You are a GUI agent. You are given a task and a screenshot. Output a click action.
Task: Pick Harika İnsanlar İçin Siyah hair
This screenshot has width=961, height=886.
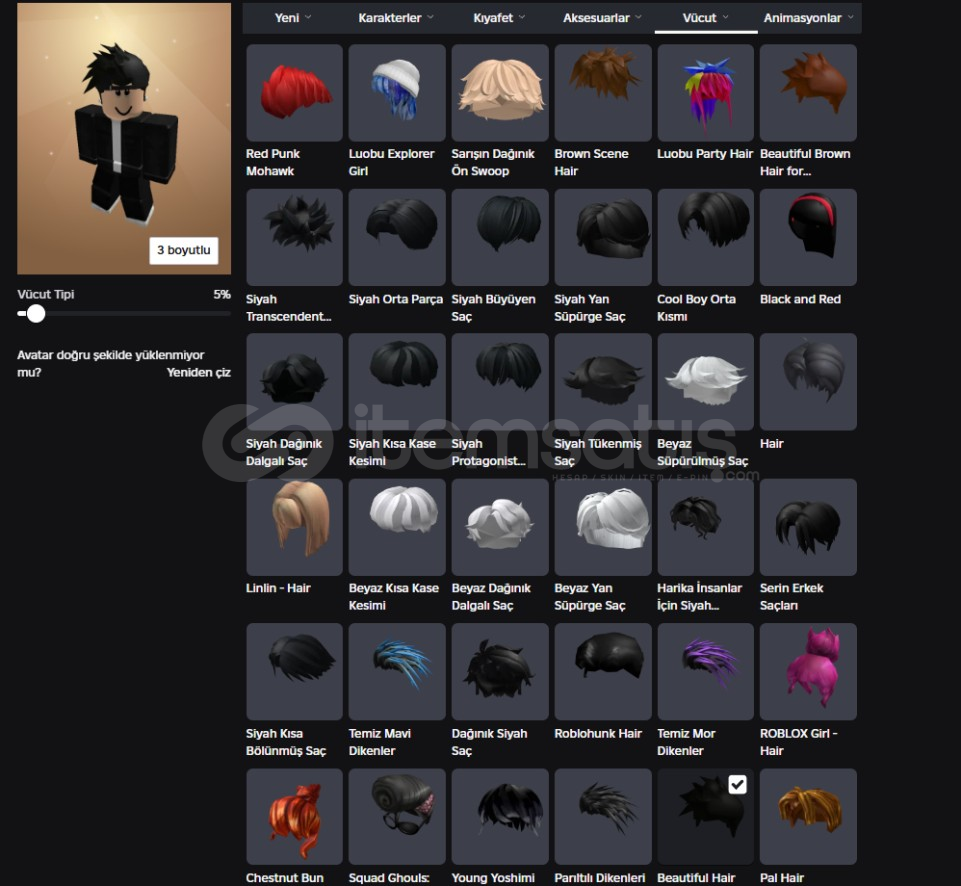(705, 527)
